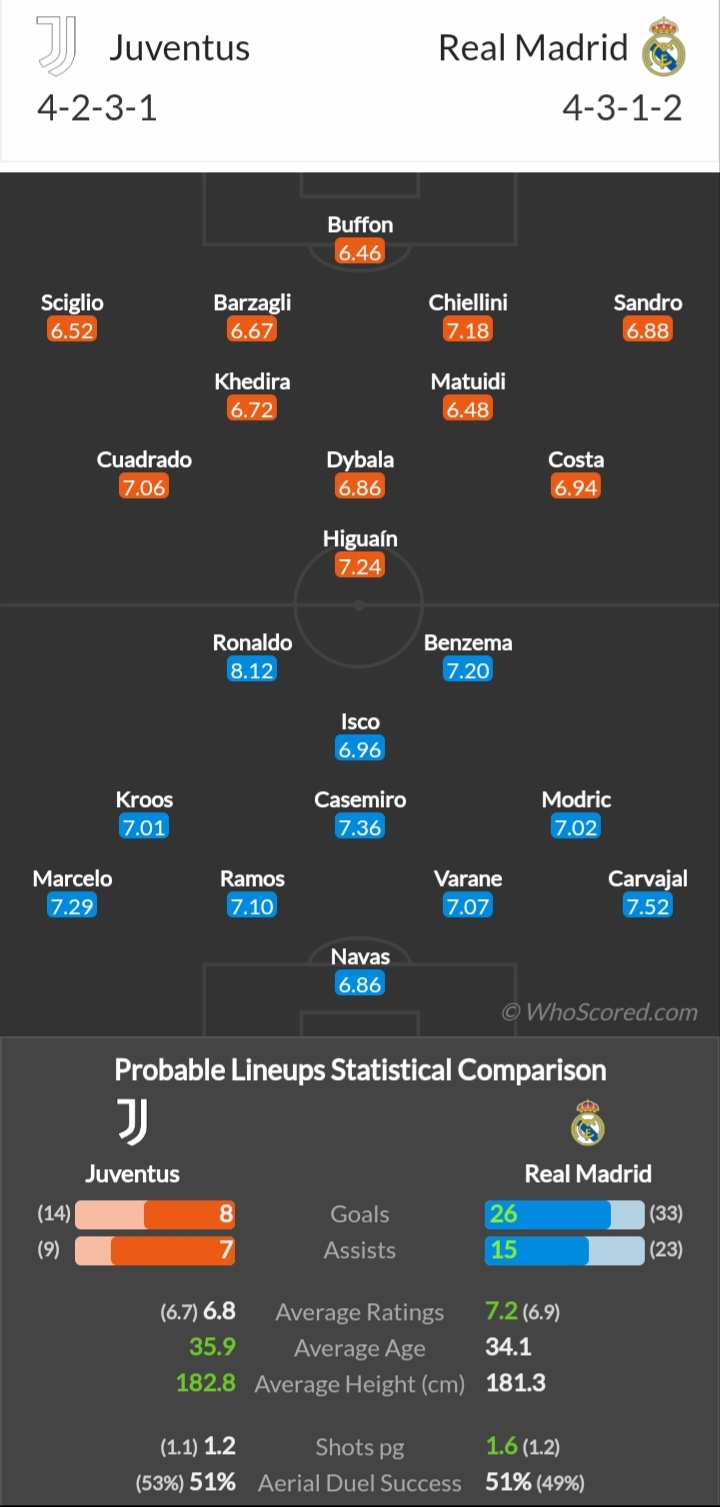Click player name Dybala
The image size is (720, 1507).
pyautogui.click(x=360, y=460)
